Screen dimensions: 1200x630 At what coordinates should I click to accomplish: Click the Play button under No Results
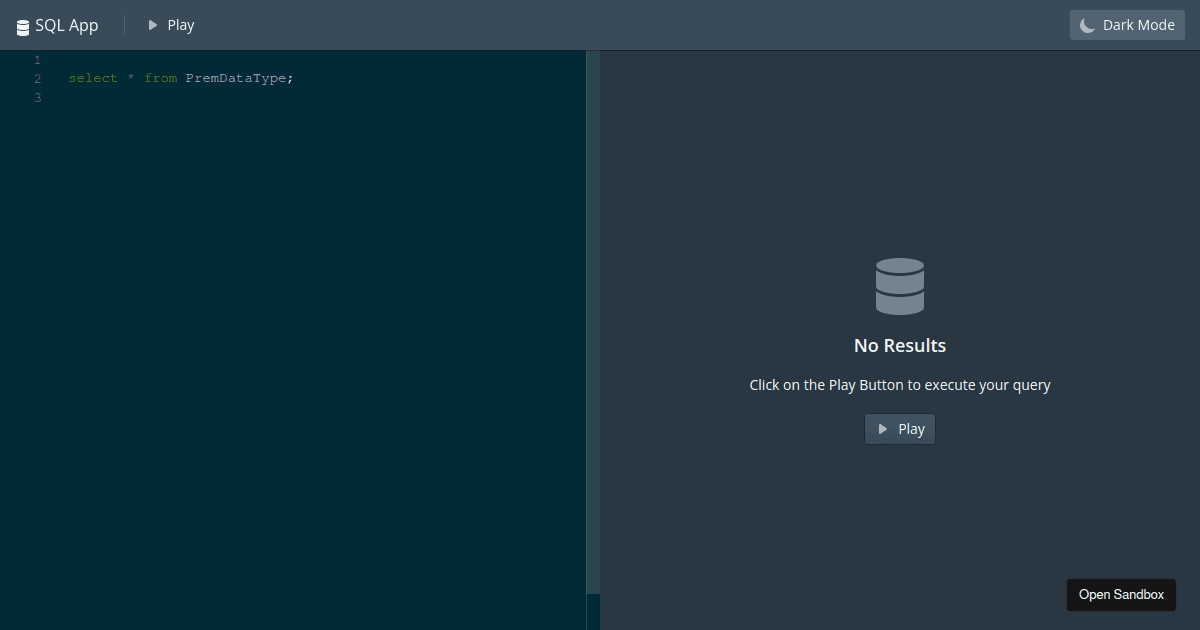[x=900, y=429]
